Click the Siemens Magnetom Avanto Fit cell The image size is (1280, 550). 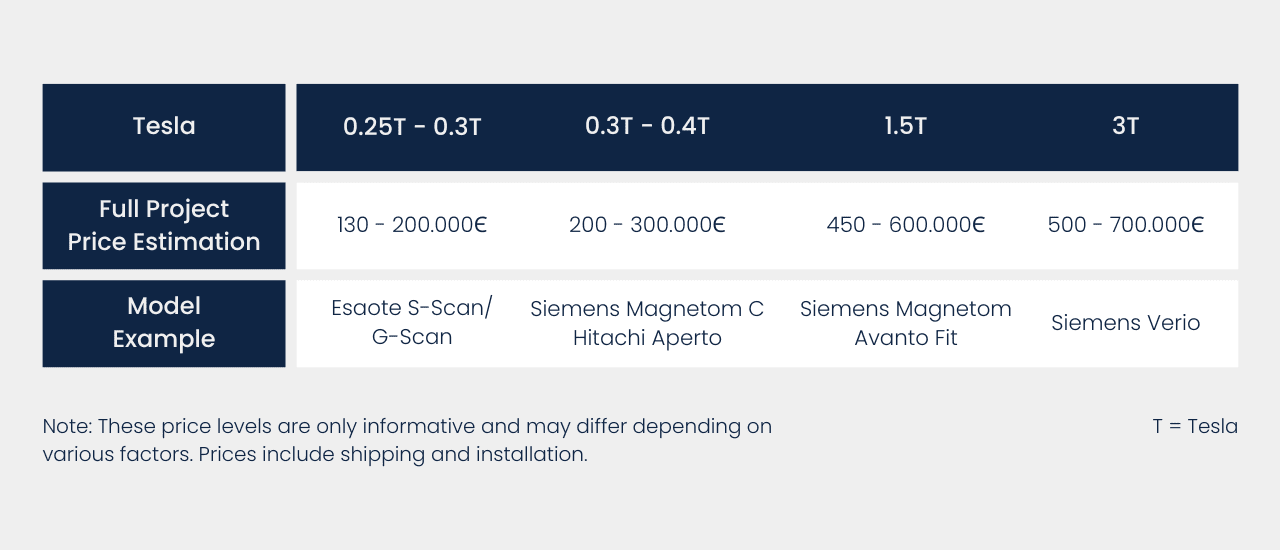(x=905, y=323)
